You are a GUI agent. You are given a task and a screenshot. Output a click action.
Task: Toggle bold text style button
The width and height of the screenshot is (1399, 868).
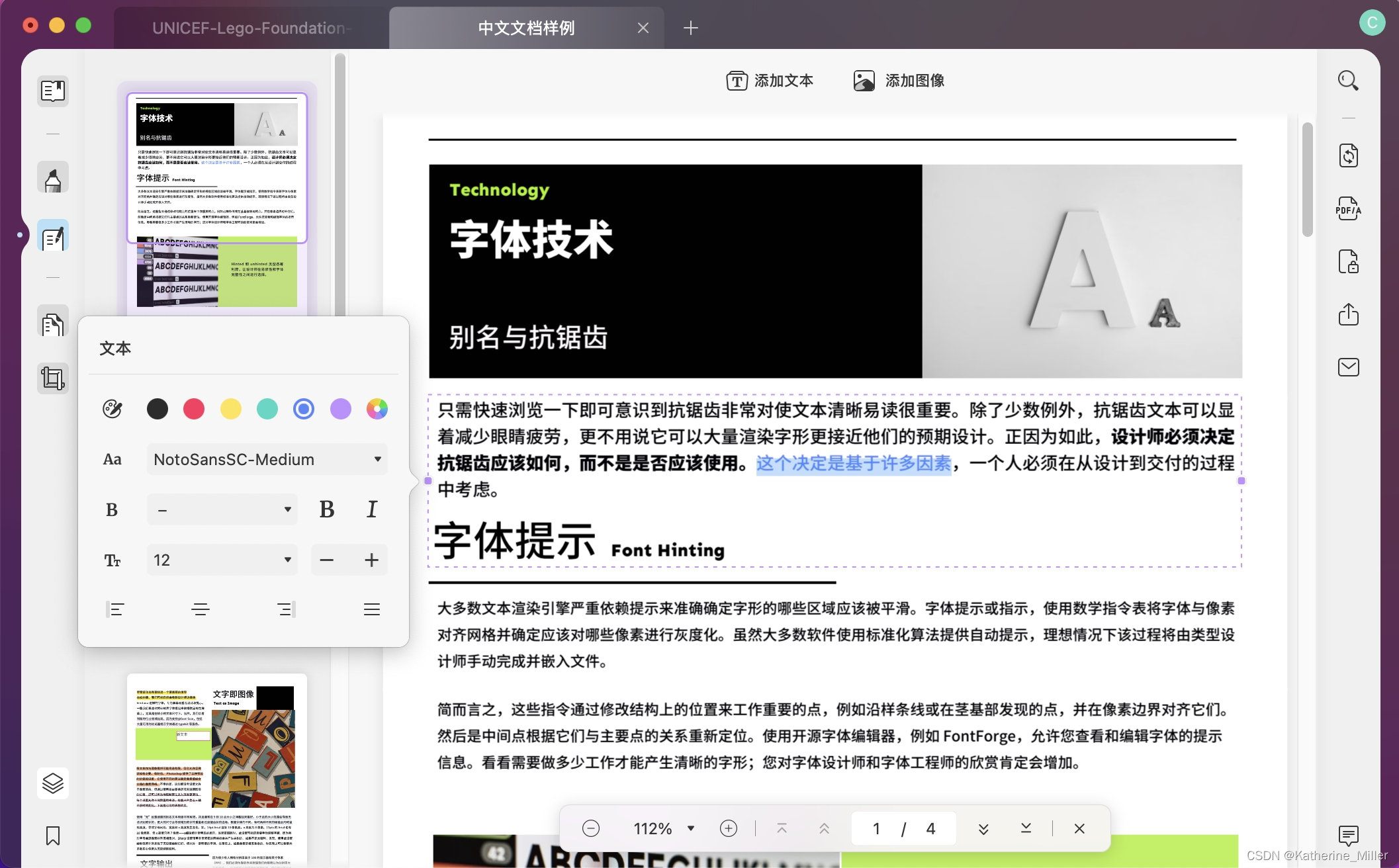[x=327, y=509]
